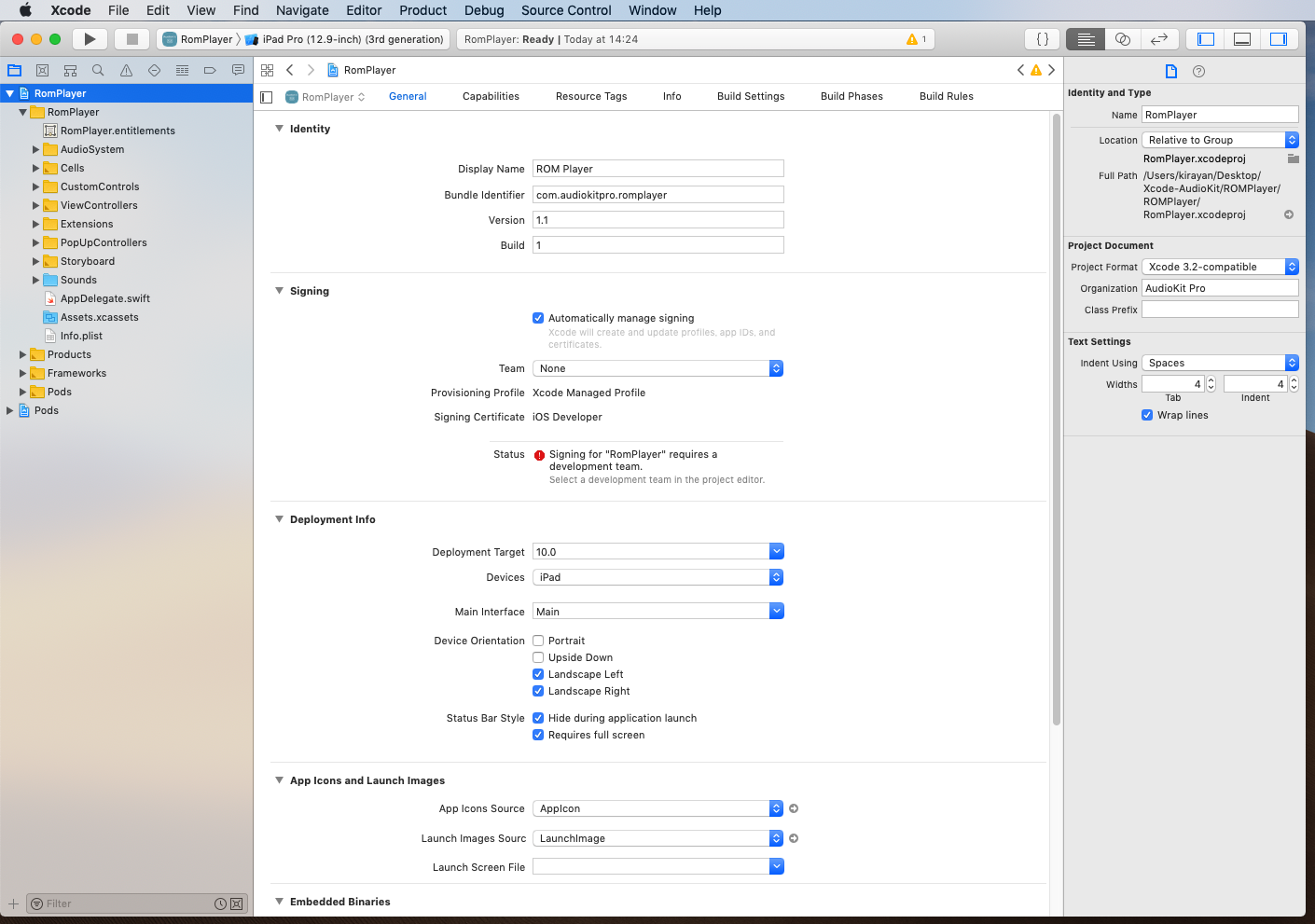Screen dimensions: 1315x924
Task: Increment the Tab width stepper
Action: [1211, 380]
